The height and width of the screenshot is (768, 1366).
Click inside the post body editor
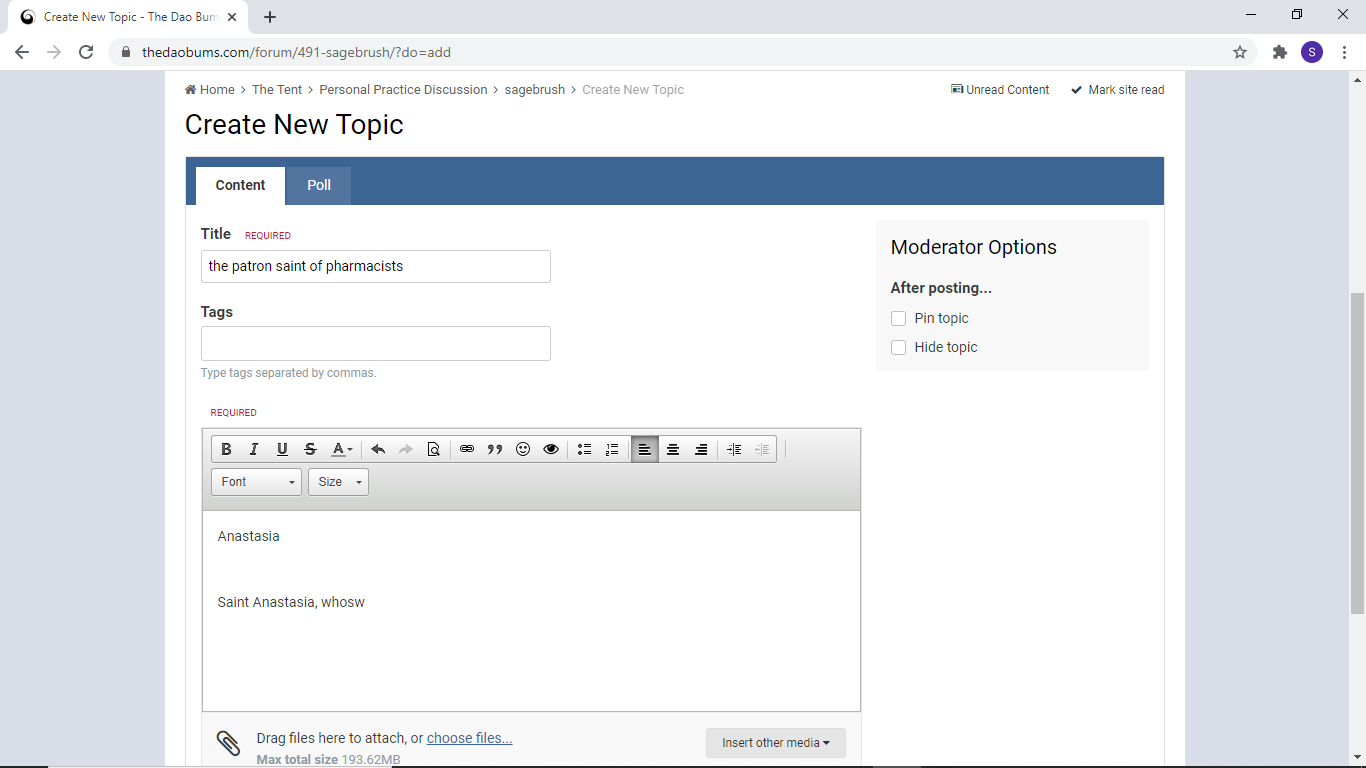click(x=531, y=611)
